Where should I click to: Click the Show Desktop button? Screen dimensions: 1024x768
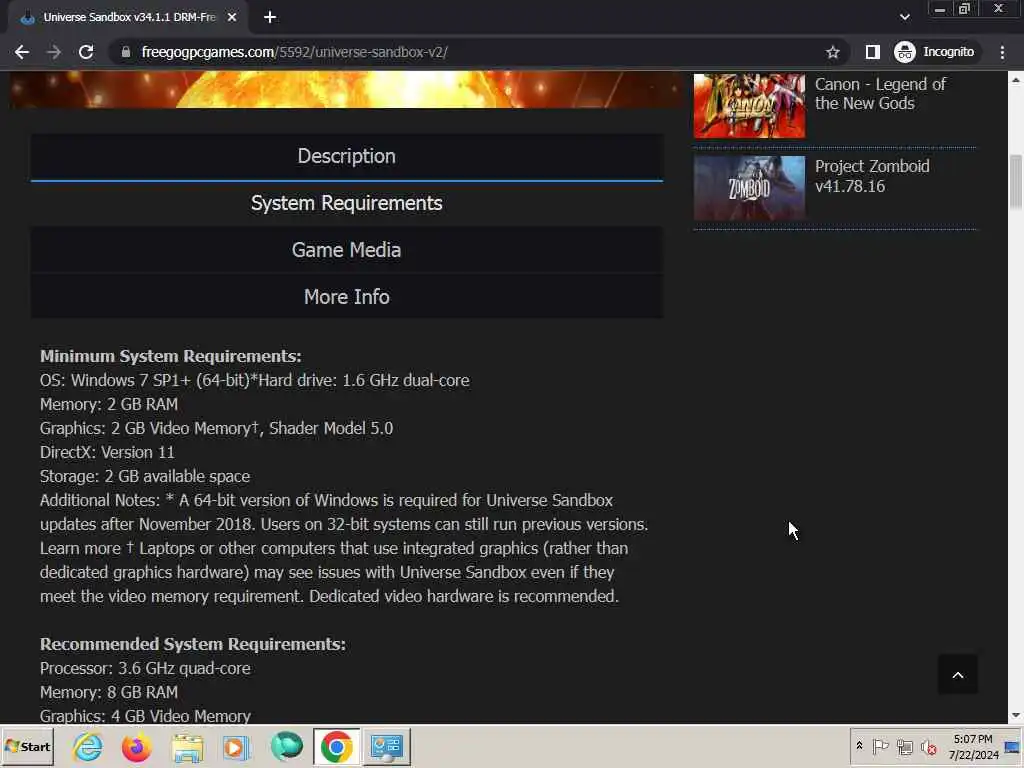(1013, 746)
